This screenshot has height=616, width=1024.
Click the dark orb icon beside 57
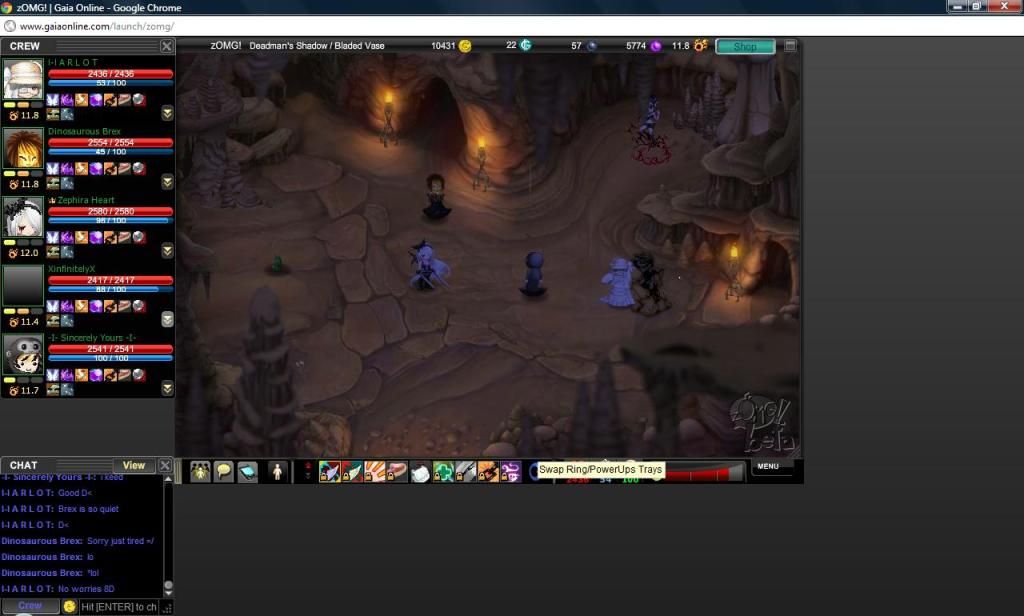tap(592, 46)
